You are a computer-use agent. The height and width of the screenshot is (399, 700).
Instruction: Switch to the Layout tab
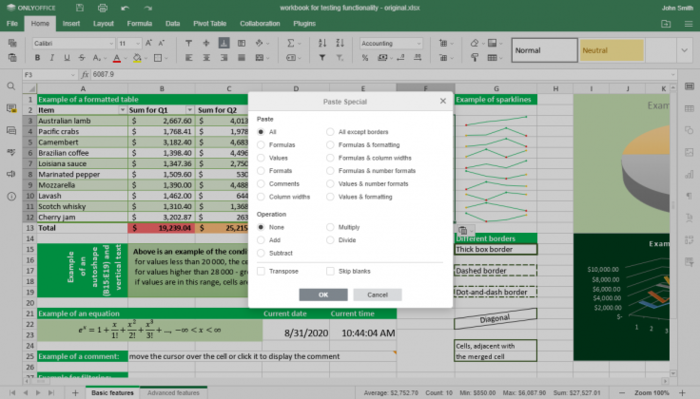[103, 24]
